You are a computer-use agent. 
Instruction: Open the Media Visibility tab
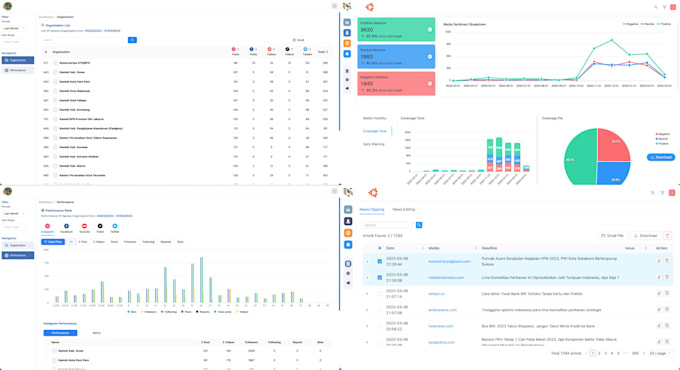click(374, 118)
